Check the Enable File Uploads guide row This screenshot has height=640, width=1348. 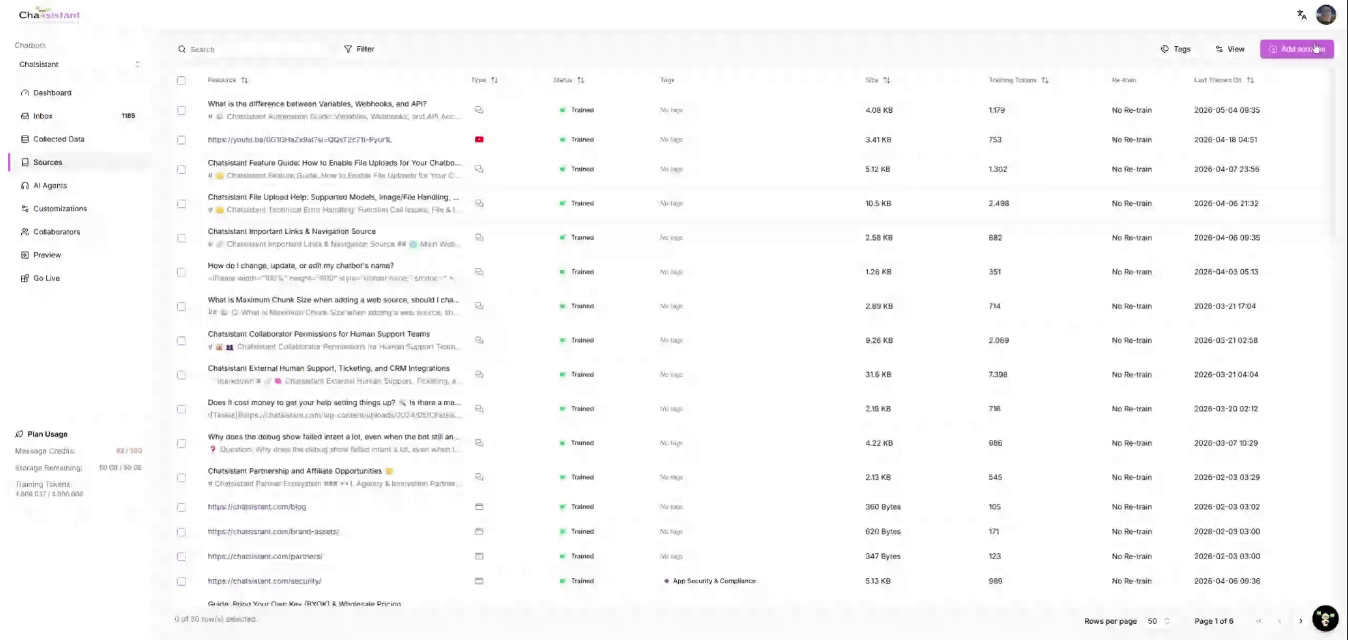pos(181,169)
